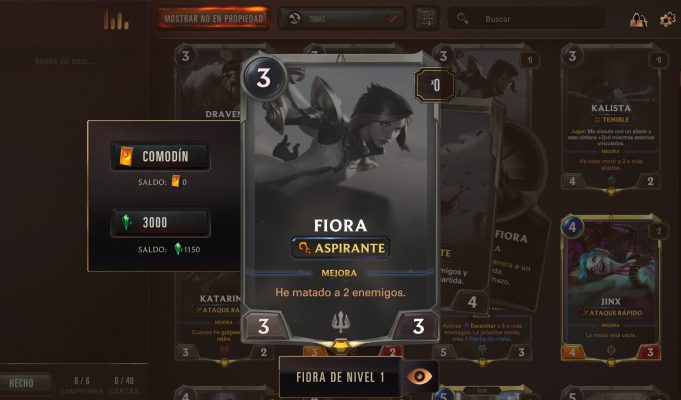The width and height of the screenshot is (681, 400).
Task: Open the advanced filters icon button
Action: pos(426,19)
